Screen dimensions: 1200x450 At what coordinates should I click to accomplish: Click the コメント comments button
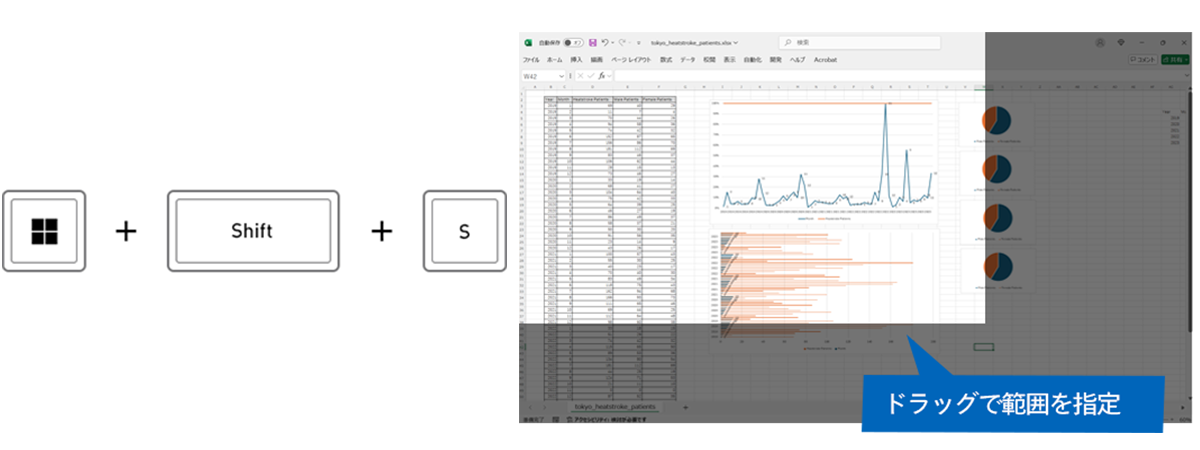click(1142, 60)
